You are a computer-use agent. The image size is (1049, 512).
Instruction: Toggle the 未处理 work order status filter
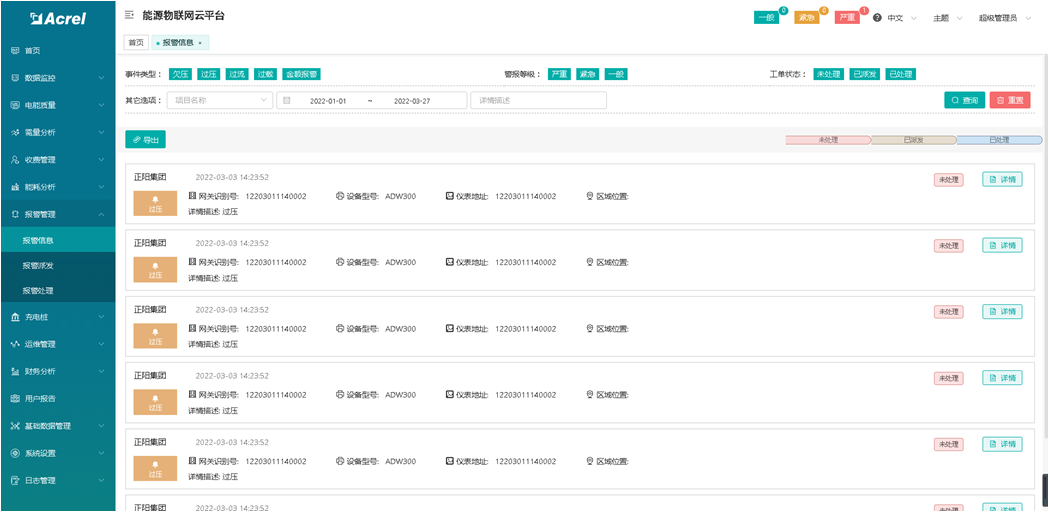tap(828, 74)
